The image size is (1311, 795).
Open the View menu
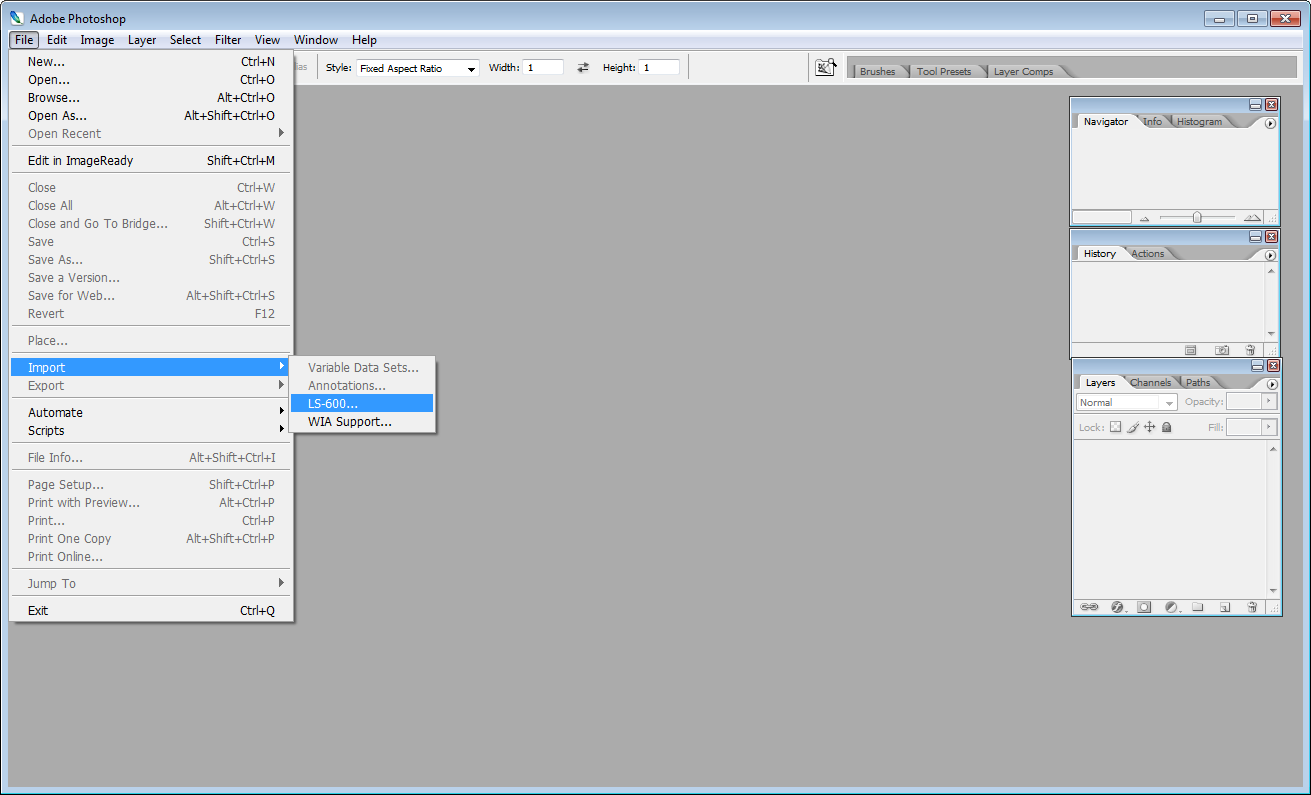(x=267, y=40)
